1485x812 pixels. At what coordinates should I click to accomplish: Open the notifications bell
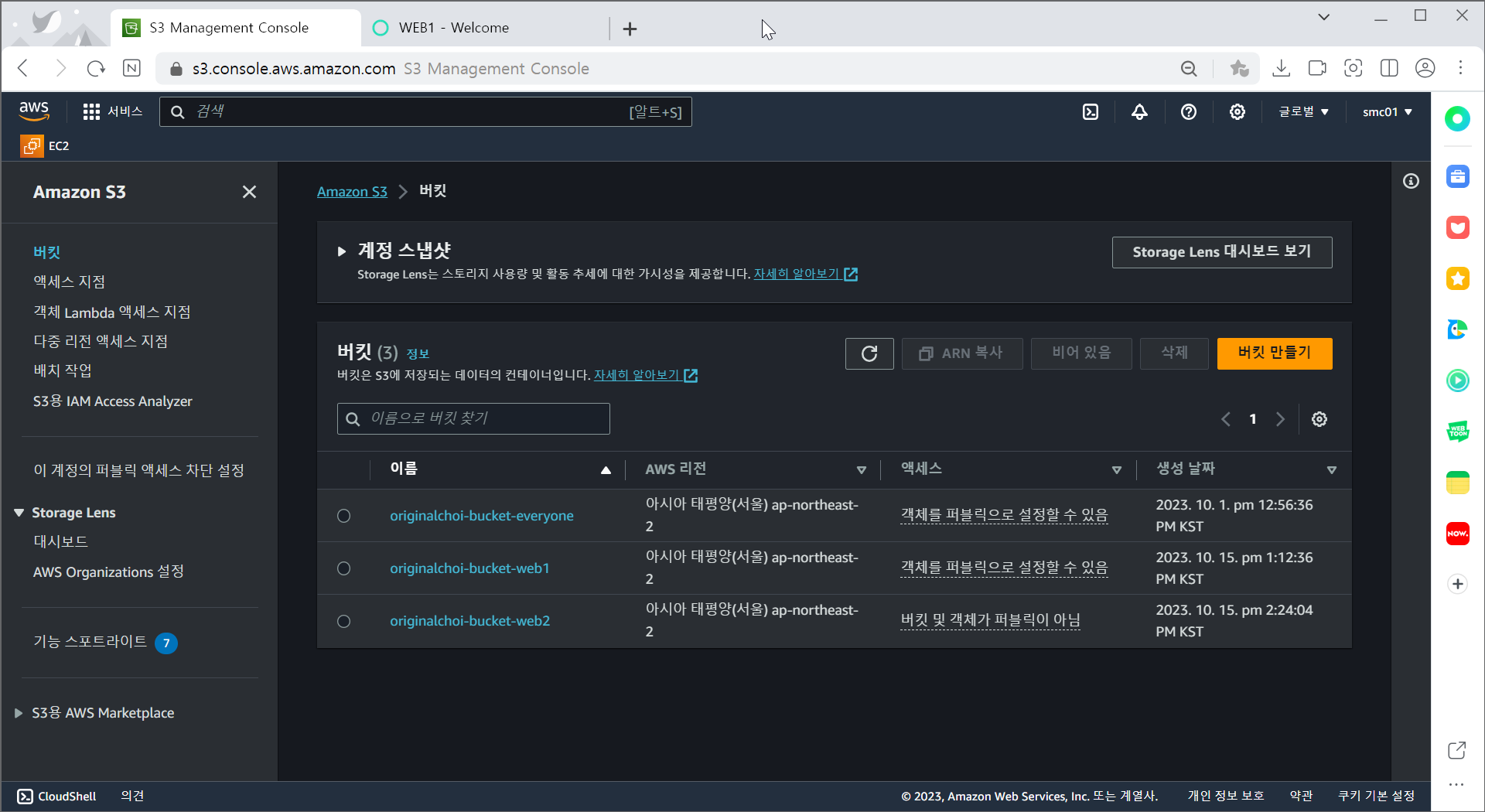(x=1139, y=112)
